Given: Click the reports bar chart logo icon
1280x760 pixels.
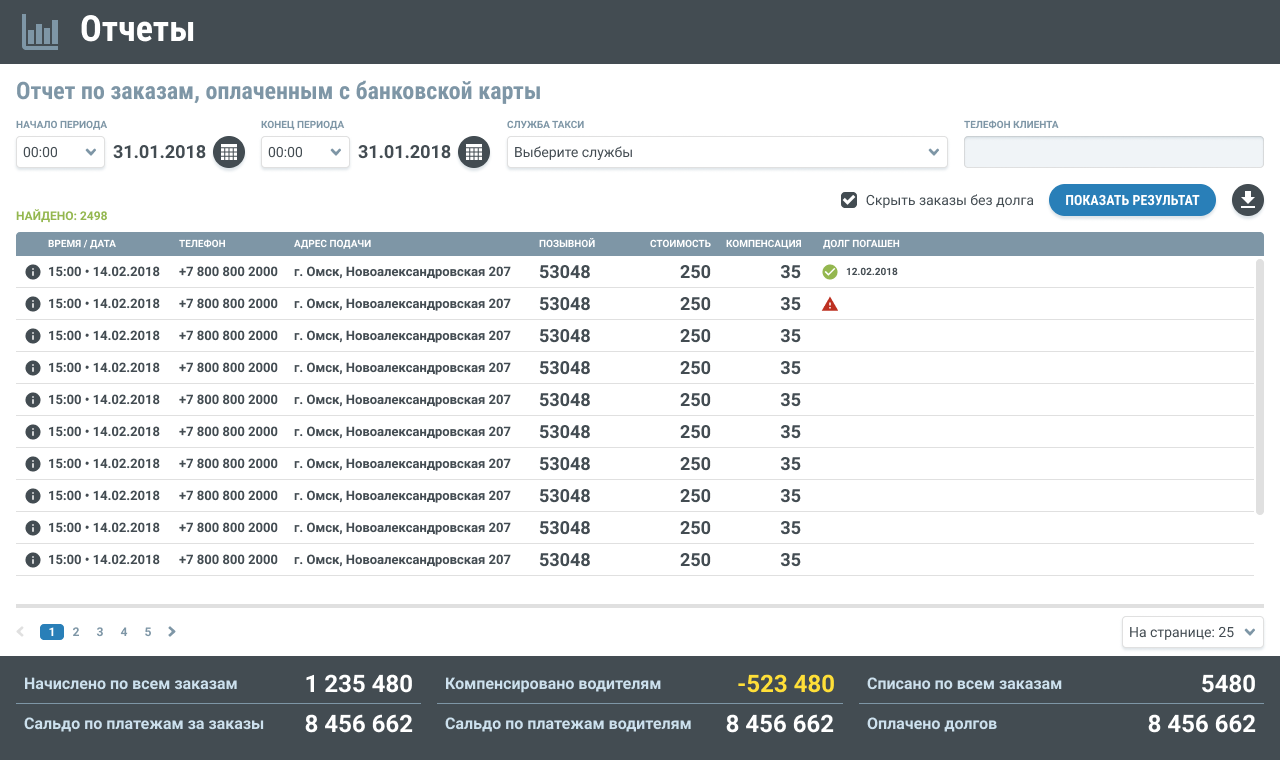Looking at the screenshot, I should (x=40, y=32).
